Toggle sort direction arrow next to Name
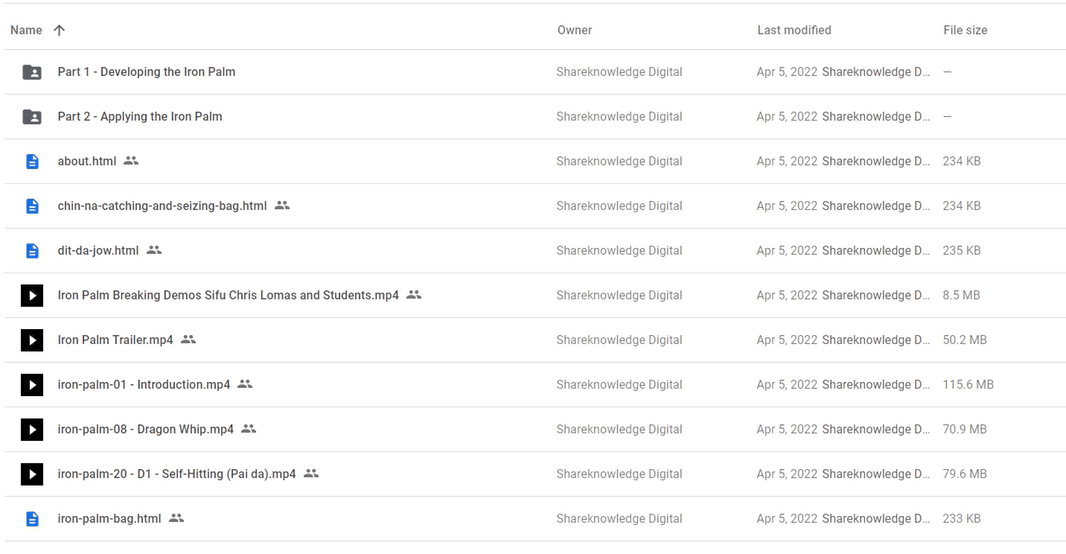The height and width of the screenshot is (554, 1066). pyautogui.click(x=59, y=30)
